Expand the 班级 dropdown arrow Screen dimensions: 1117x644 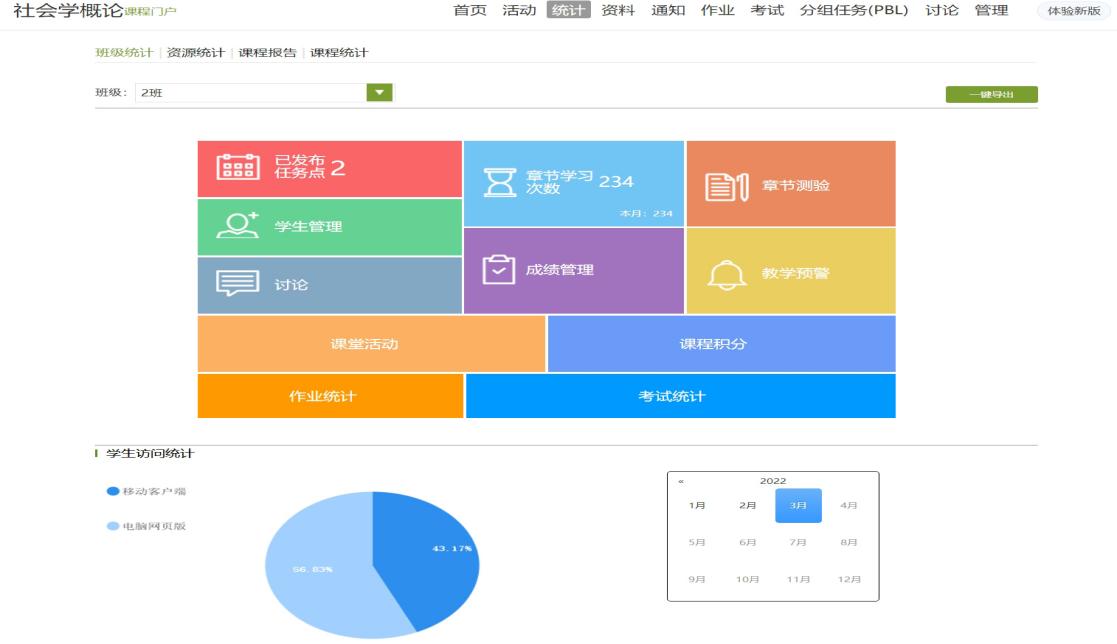pos(379,92)
